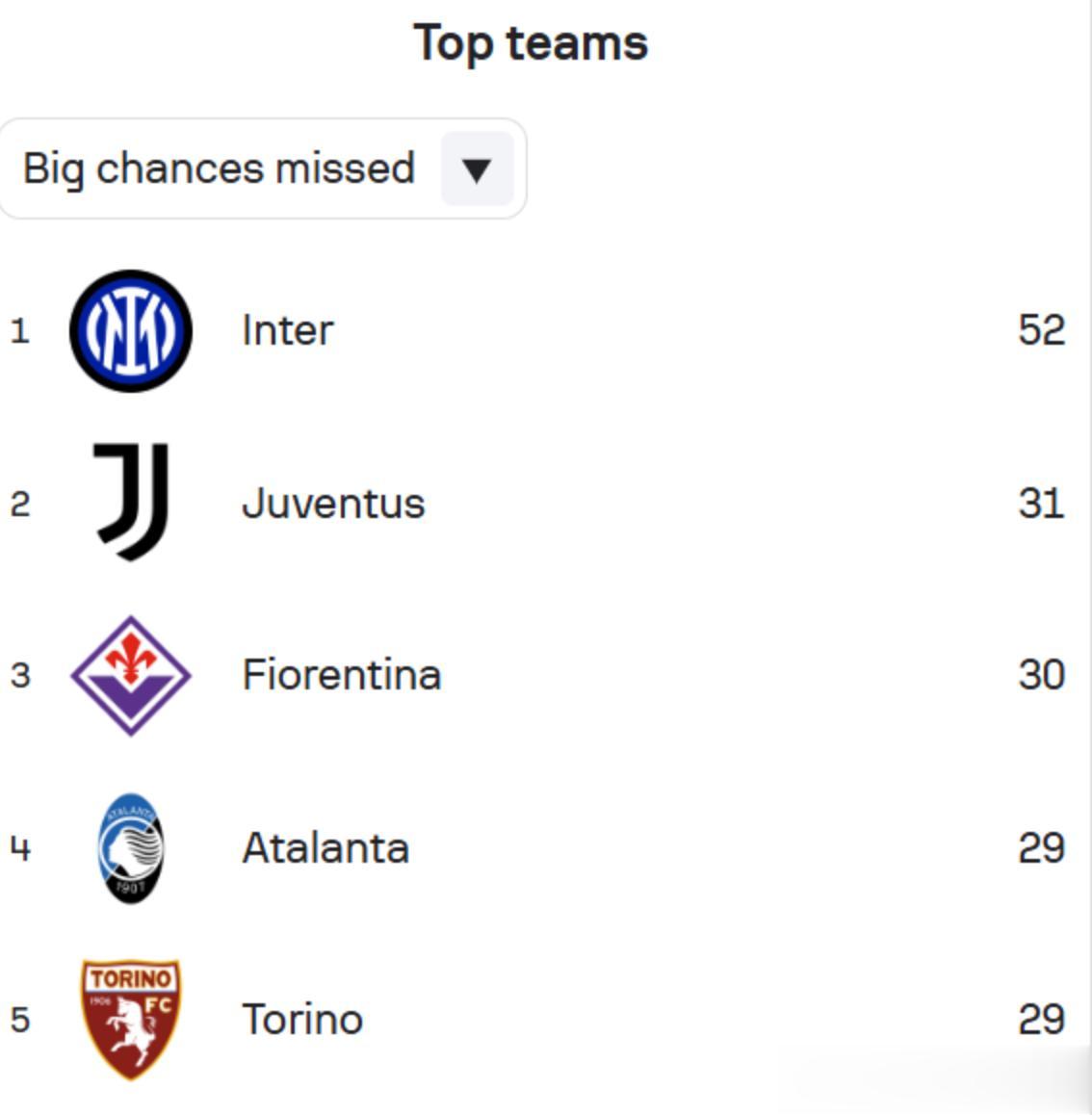The width and height of the screenshot is (1092, 1115).
Task: Click the Juventus club logo
Action: coord(131,502)
